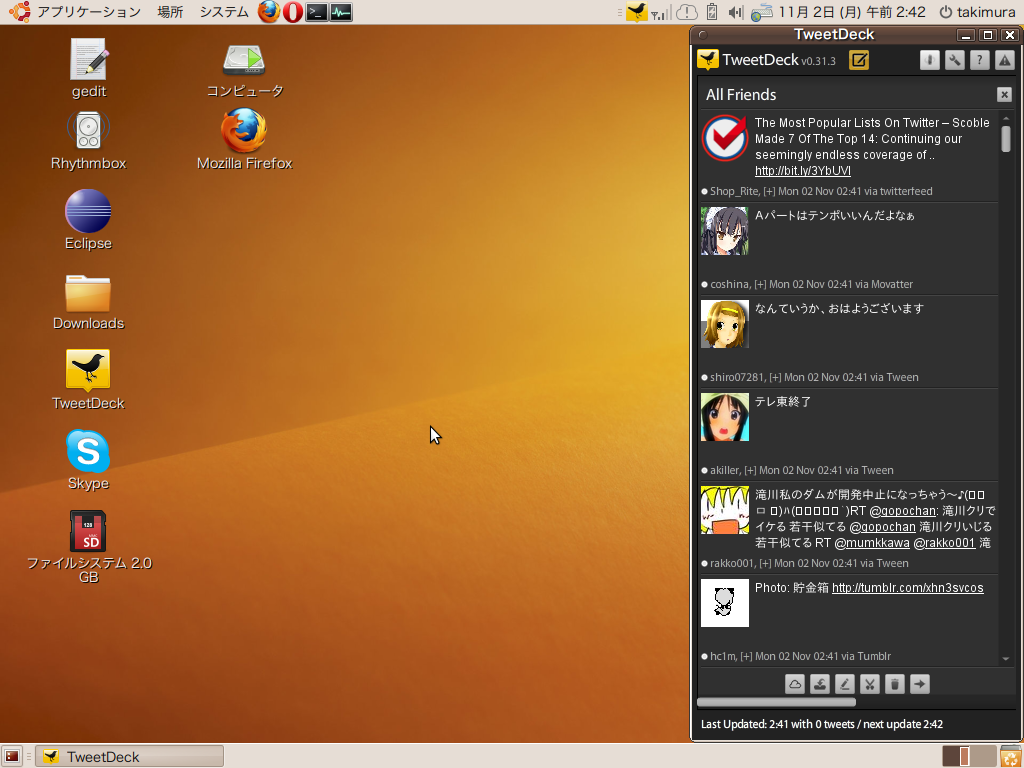Select the ファイルシステム 2.0 GB SD icon
Screen dimensions: 1024x768
(x=89, y=547)
